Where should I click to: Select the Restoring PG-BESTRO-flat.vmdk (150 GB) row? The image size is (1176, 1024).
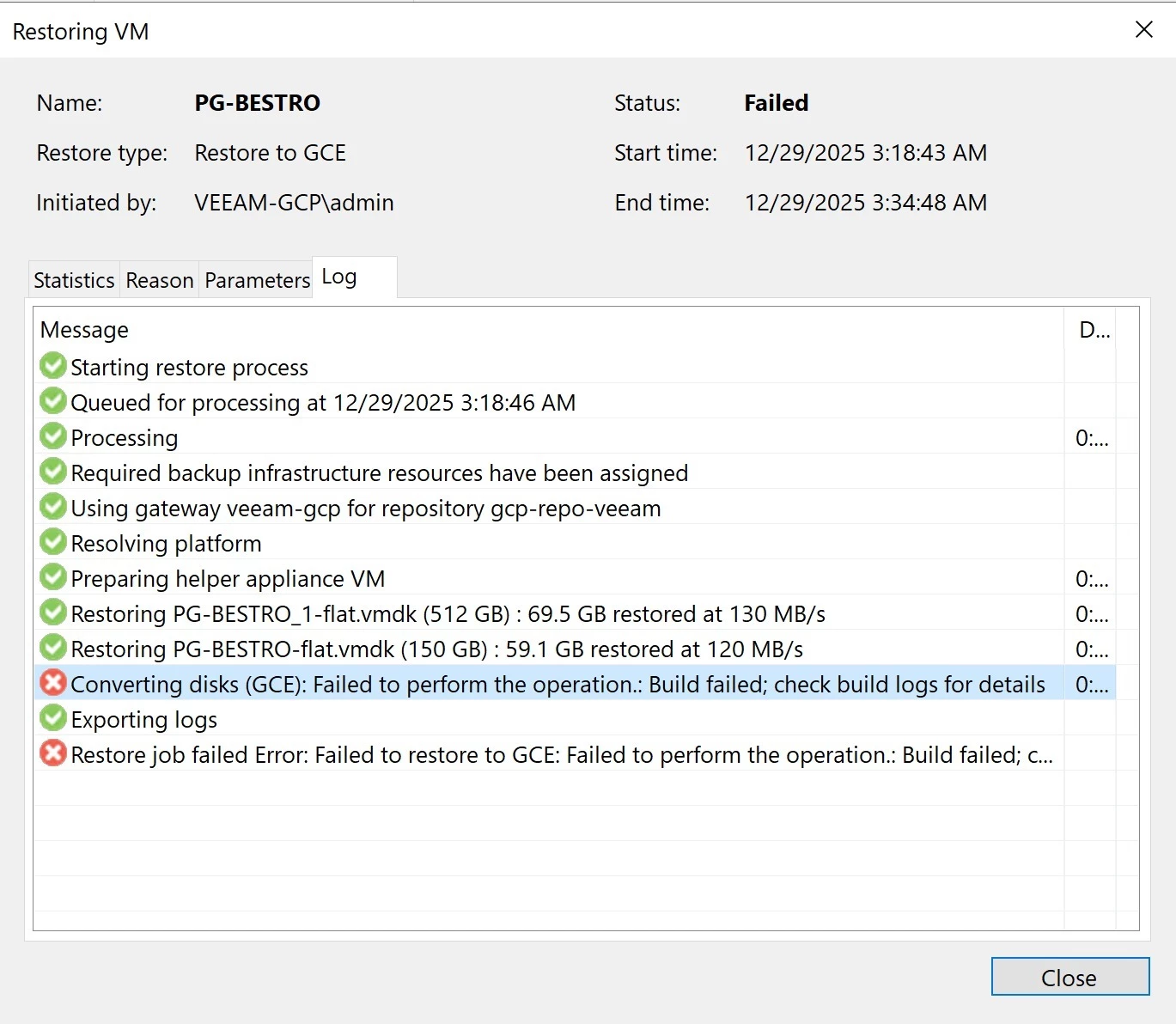point(436,649)
